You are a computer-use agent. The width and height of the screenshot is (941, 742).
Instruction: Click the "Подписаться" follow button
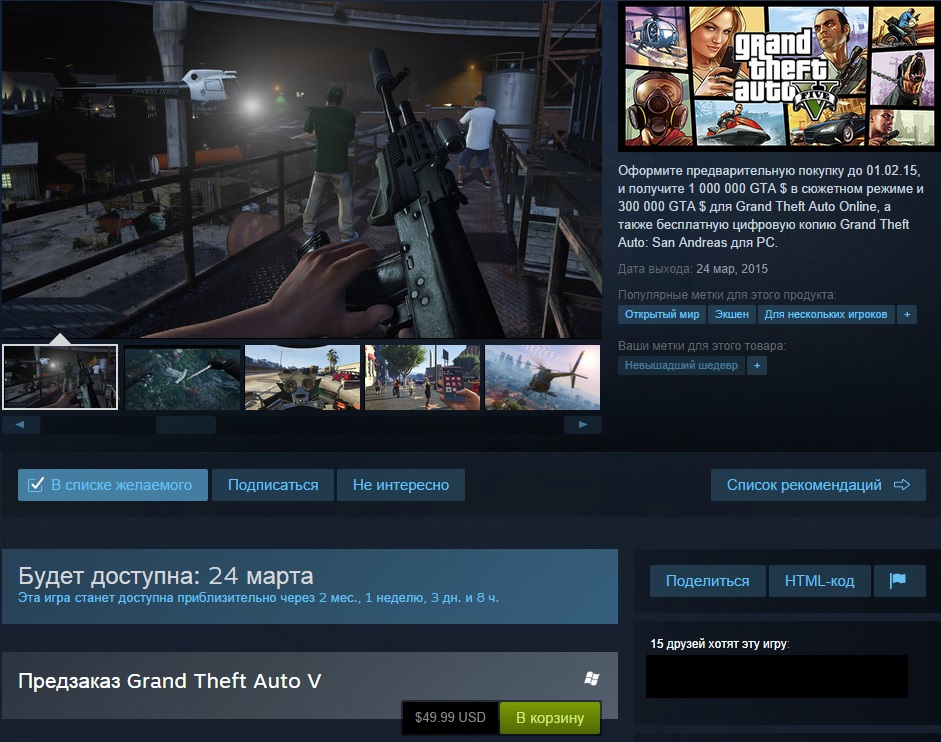tap(273, 485)
